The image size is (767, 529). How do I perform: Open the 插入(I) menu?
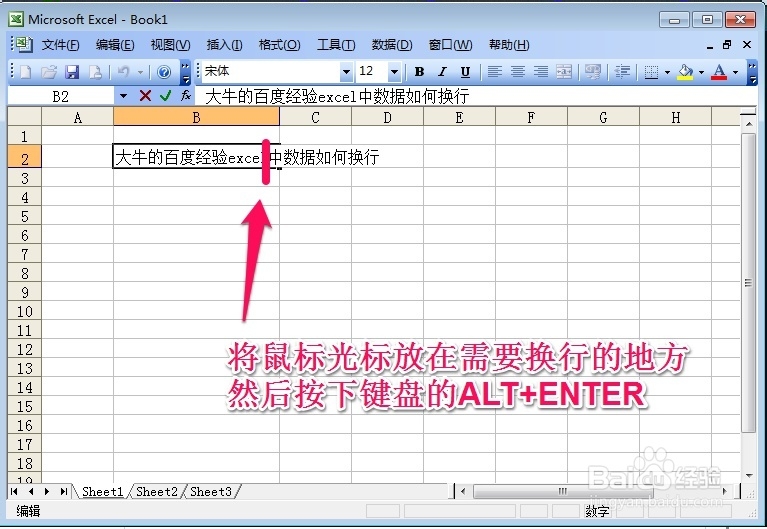point(225,45)
